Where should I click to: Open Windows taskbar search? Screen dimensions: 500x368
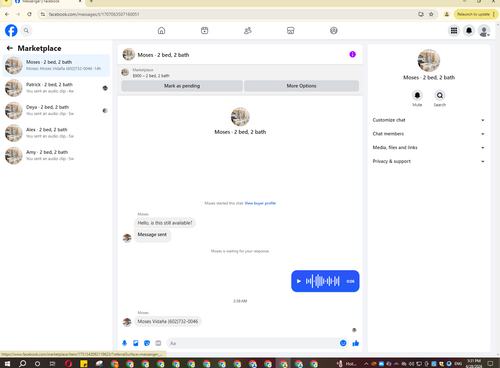point(22,363)
